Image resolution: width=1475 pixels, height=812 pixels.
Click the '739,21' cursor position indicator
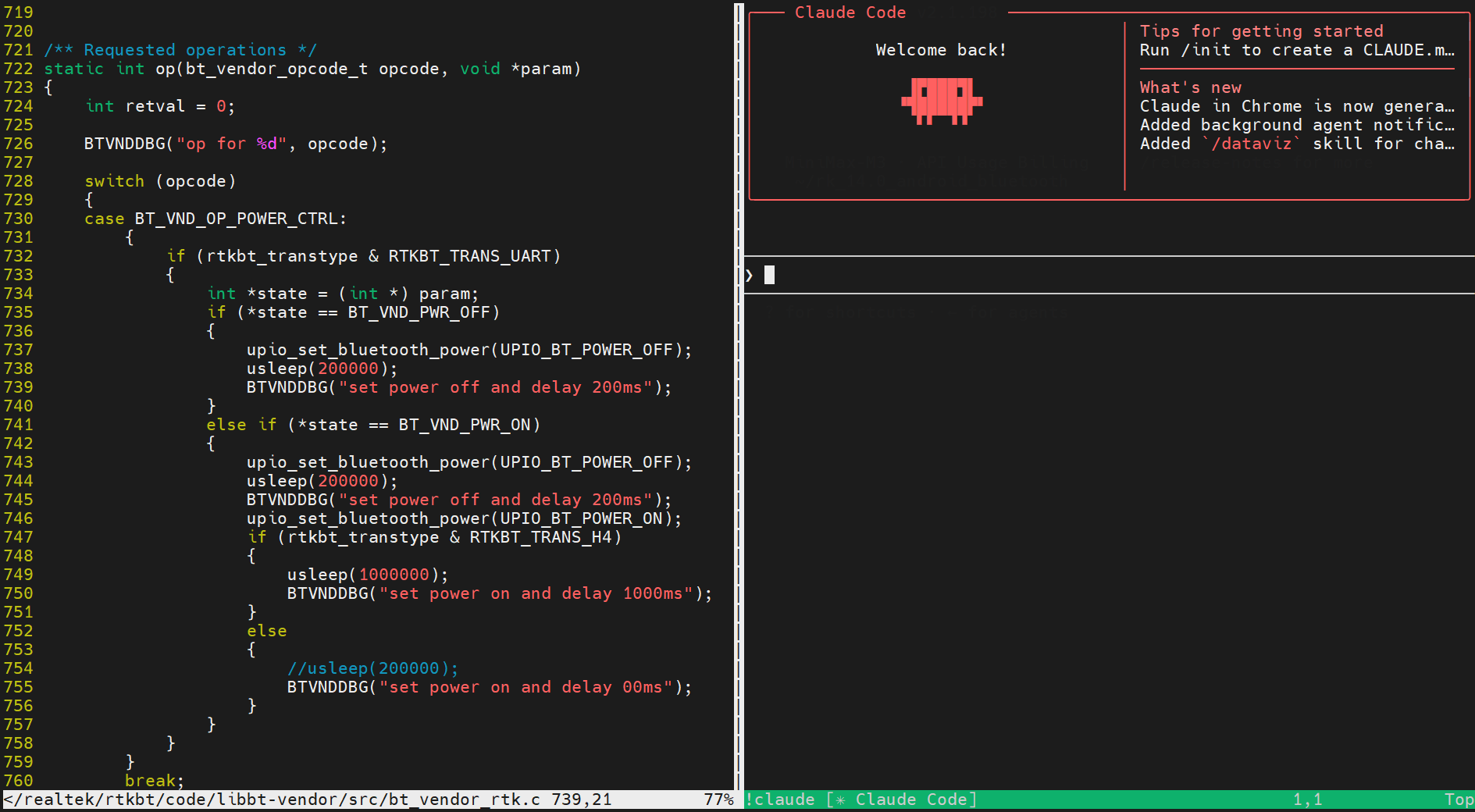pos(582,800)
